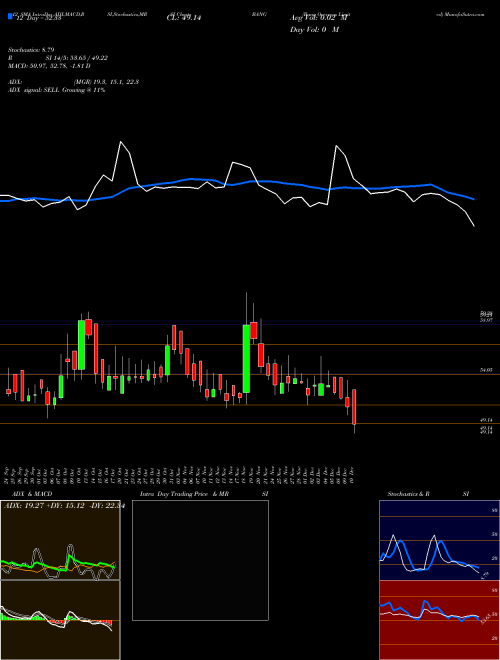
Task: Click the "Stochastics & R SI" panel title
Action: (x=428, y=494)
